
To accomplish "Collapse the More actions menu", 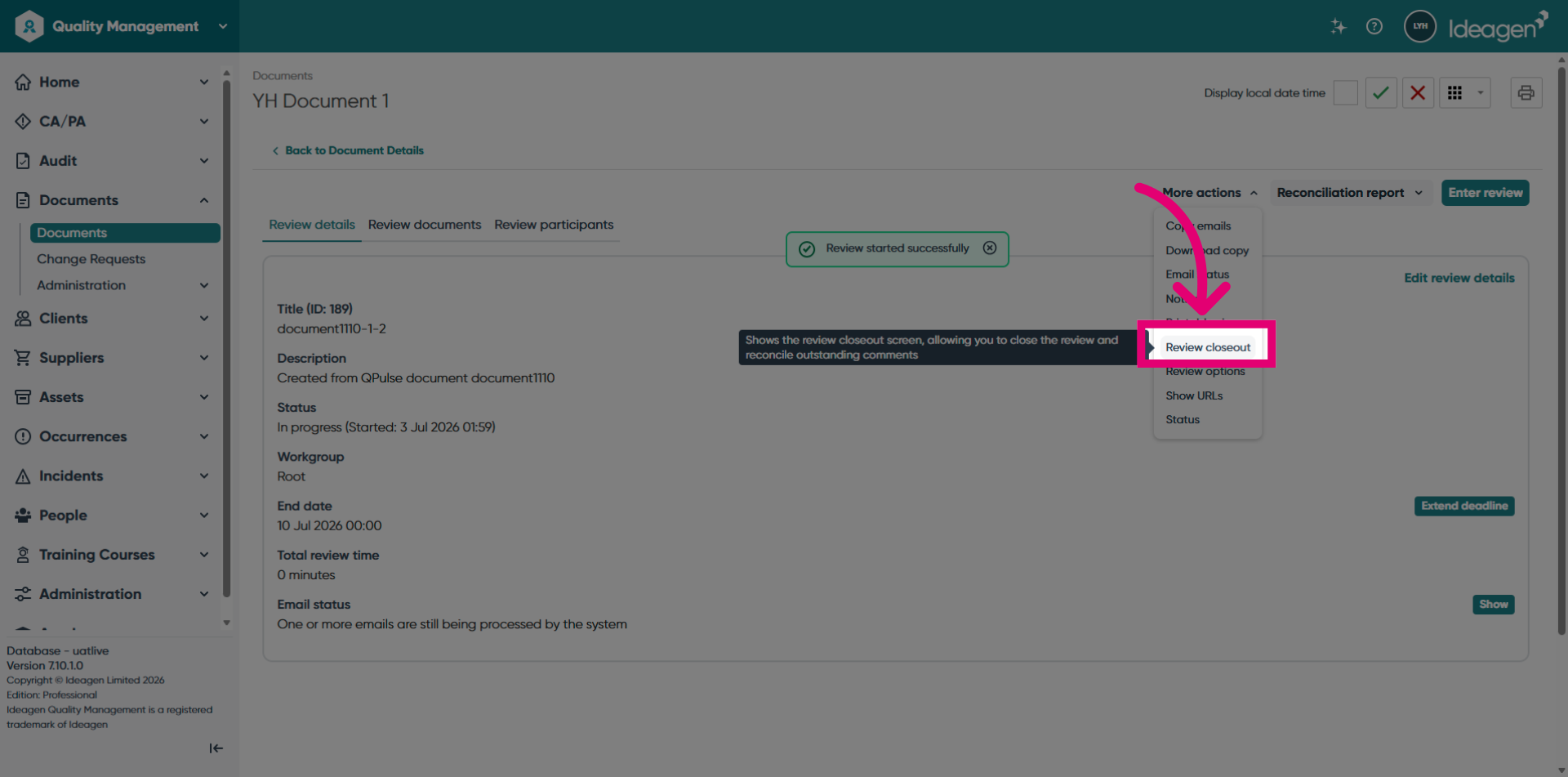I will tap(1209, 193).
